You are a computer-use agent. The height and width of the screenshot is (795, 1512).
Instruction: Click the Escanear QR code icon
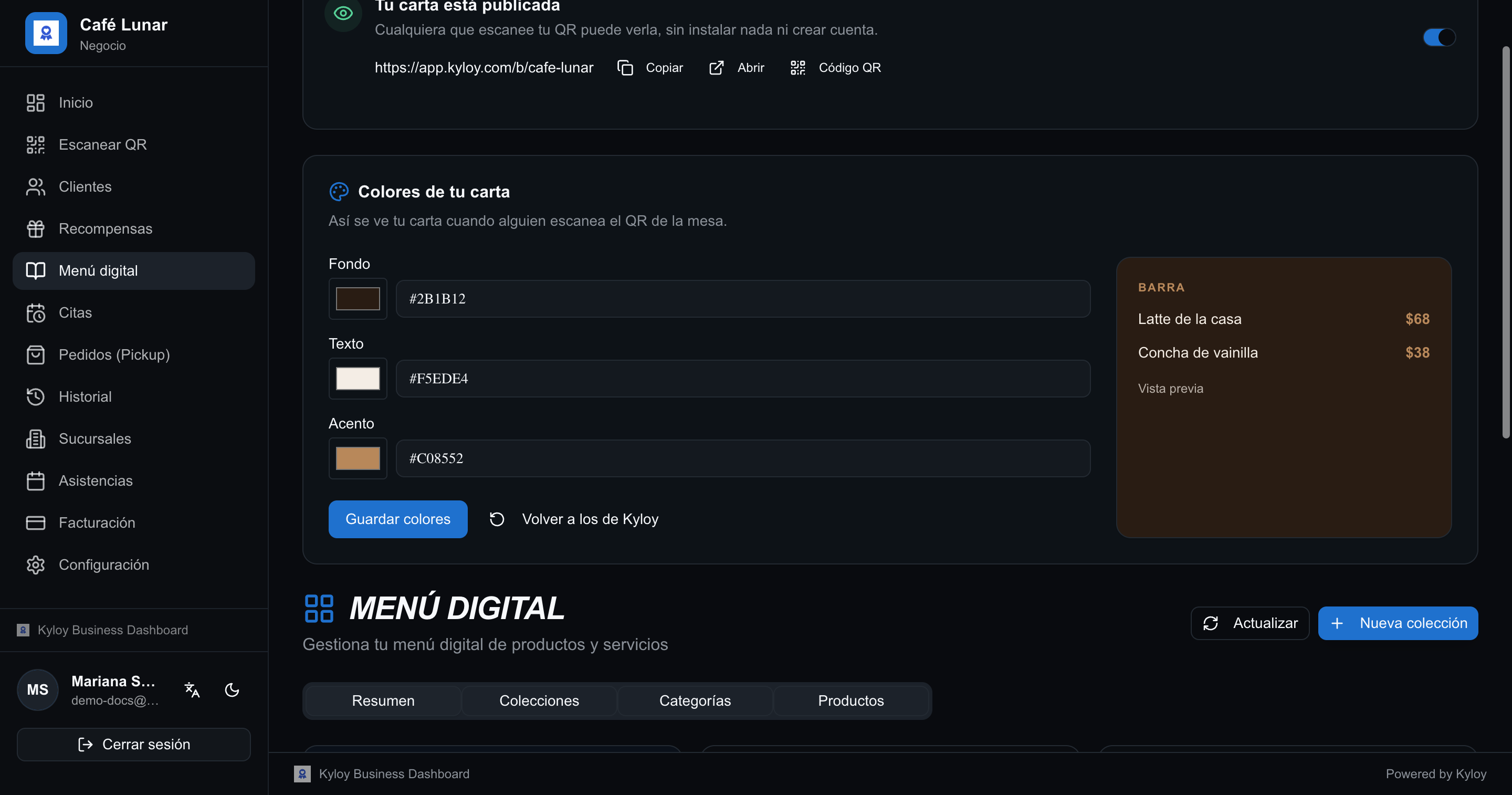(35, 144)
